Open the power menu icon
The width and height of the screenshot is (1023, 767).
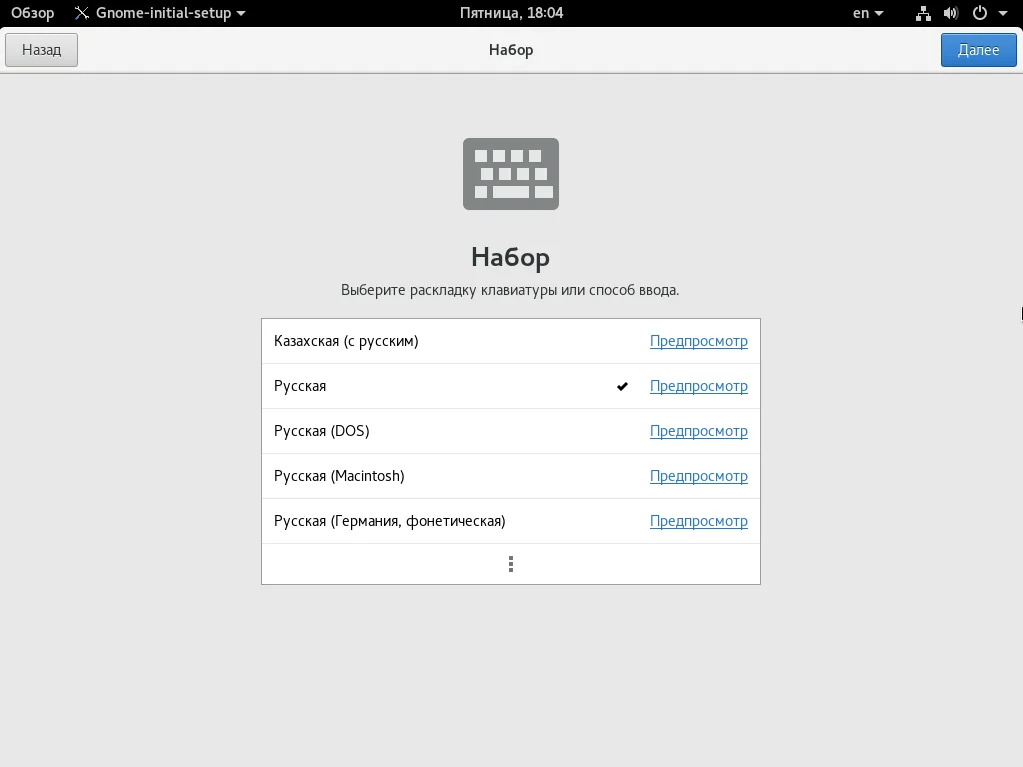pos(979,13)
